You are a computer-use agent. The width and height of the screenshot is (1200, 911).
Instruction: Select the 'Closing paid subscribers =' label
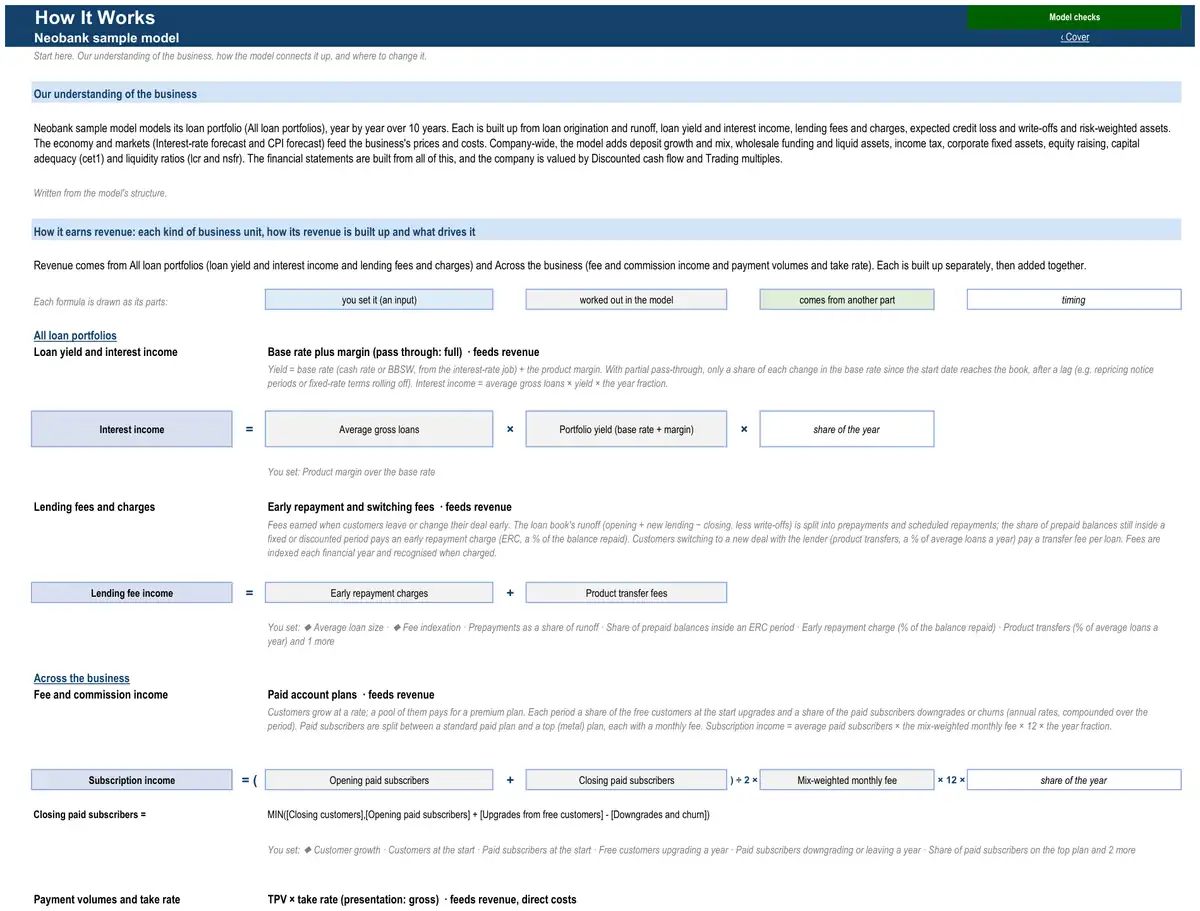pyautogui.click(x=90, y=814)
